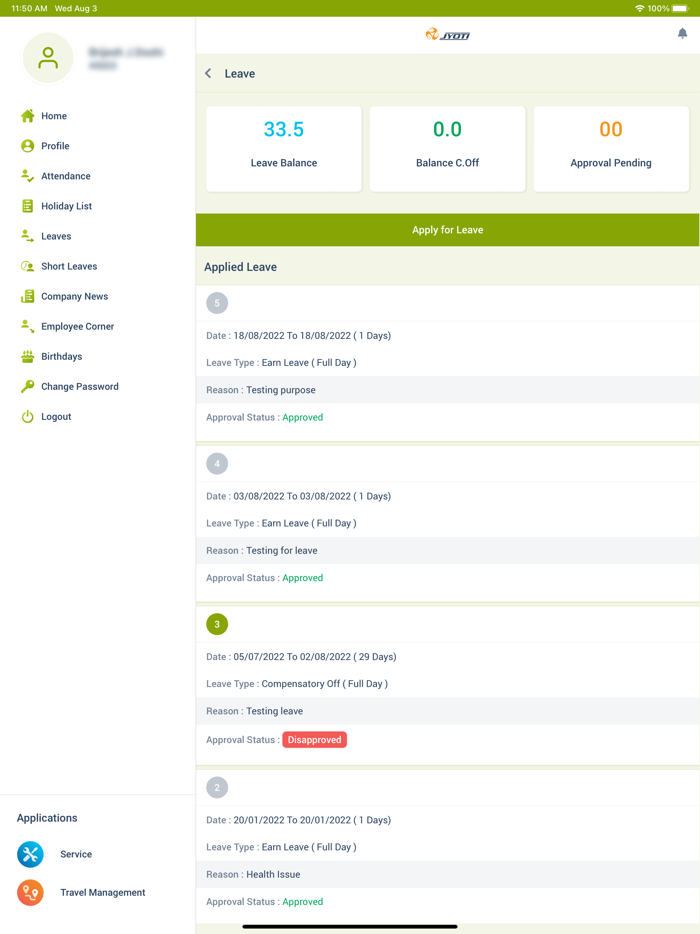Select the 03/08/2022 leave date row
This screenshot has width=700, height=934.
click(x=447, y=496)
